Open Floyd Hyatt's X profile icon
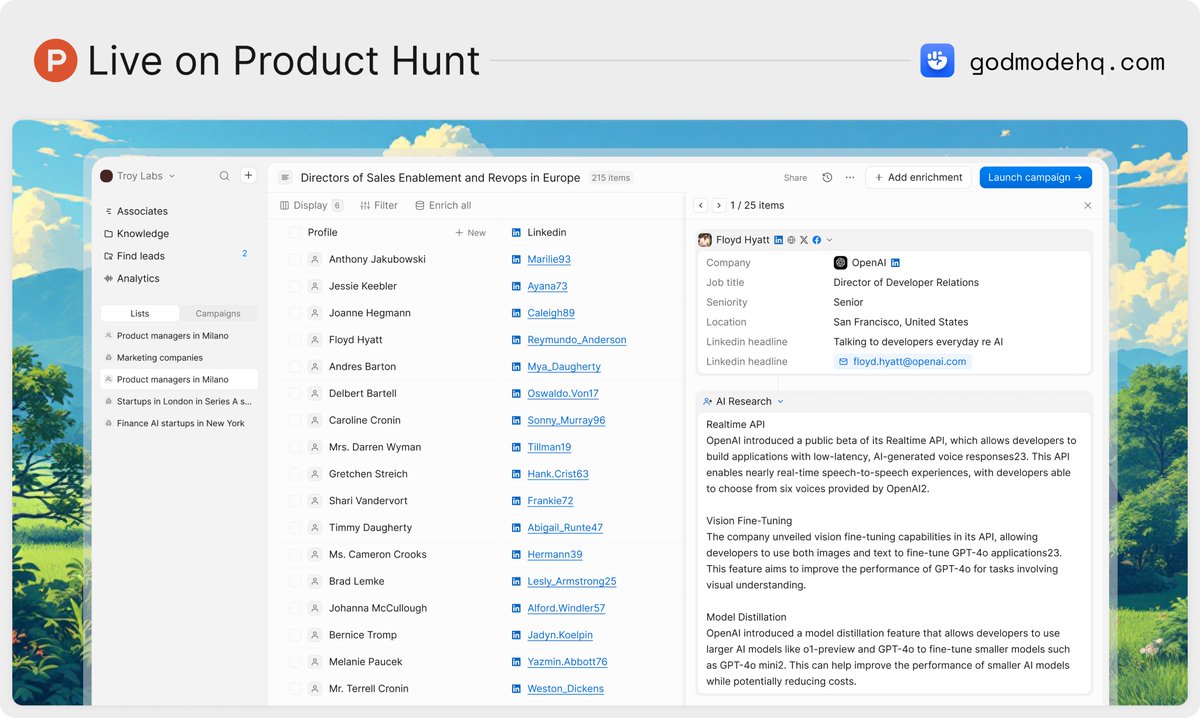1200x718 pixels. coord(804,240)
